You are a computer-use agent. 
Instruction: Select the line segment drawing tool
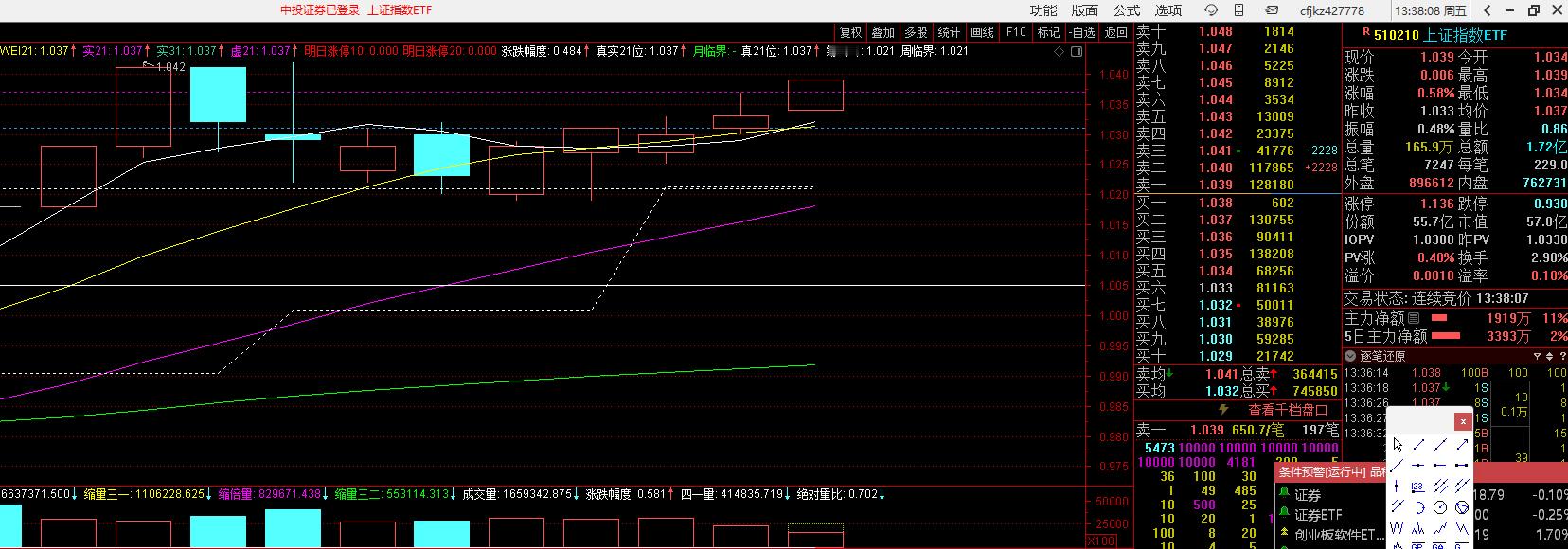[1418, 445]
